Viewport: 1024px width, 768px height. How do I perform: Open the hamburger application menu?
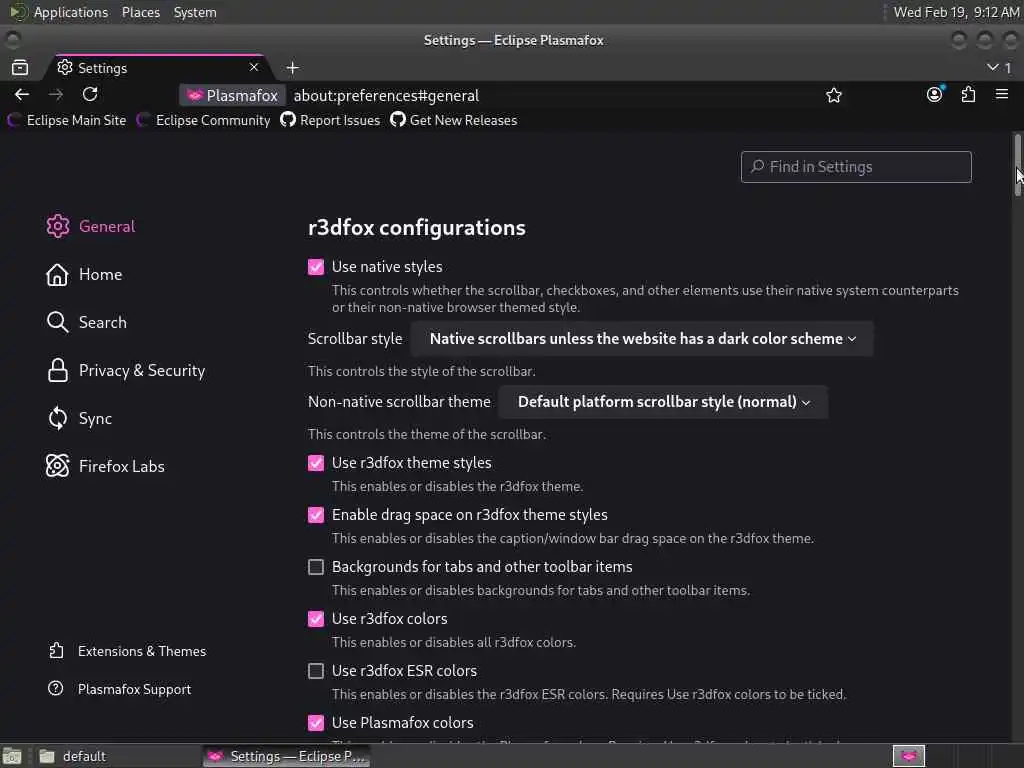coord(1001,94)
